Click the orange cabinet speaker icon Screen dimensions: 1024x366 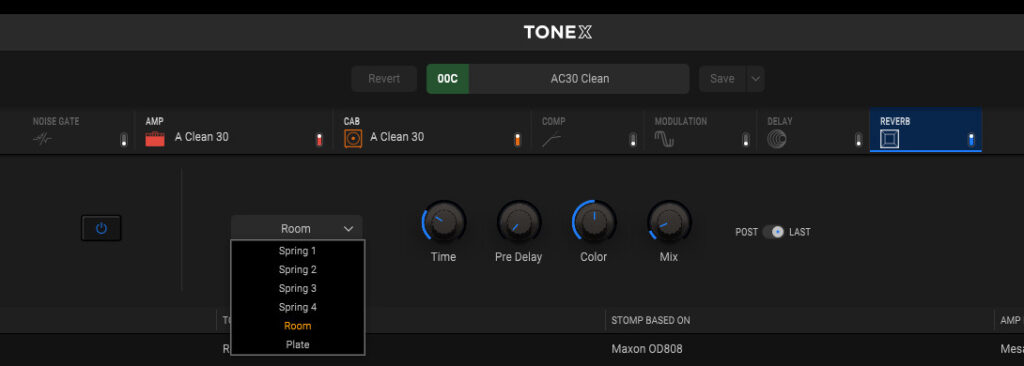pos(353,139)
